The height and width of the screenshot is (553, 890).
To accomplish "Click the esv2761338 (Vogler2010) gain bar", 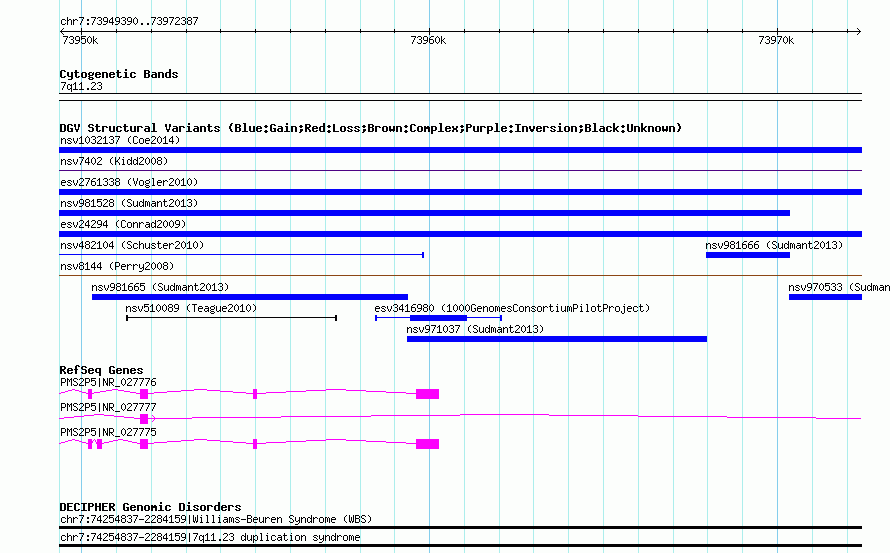I will tap(460, 192).
